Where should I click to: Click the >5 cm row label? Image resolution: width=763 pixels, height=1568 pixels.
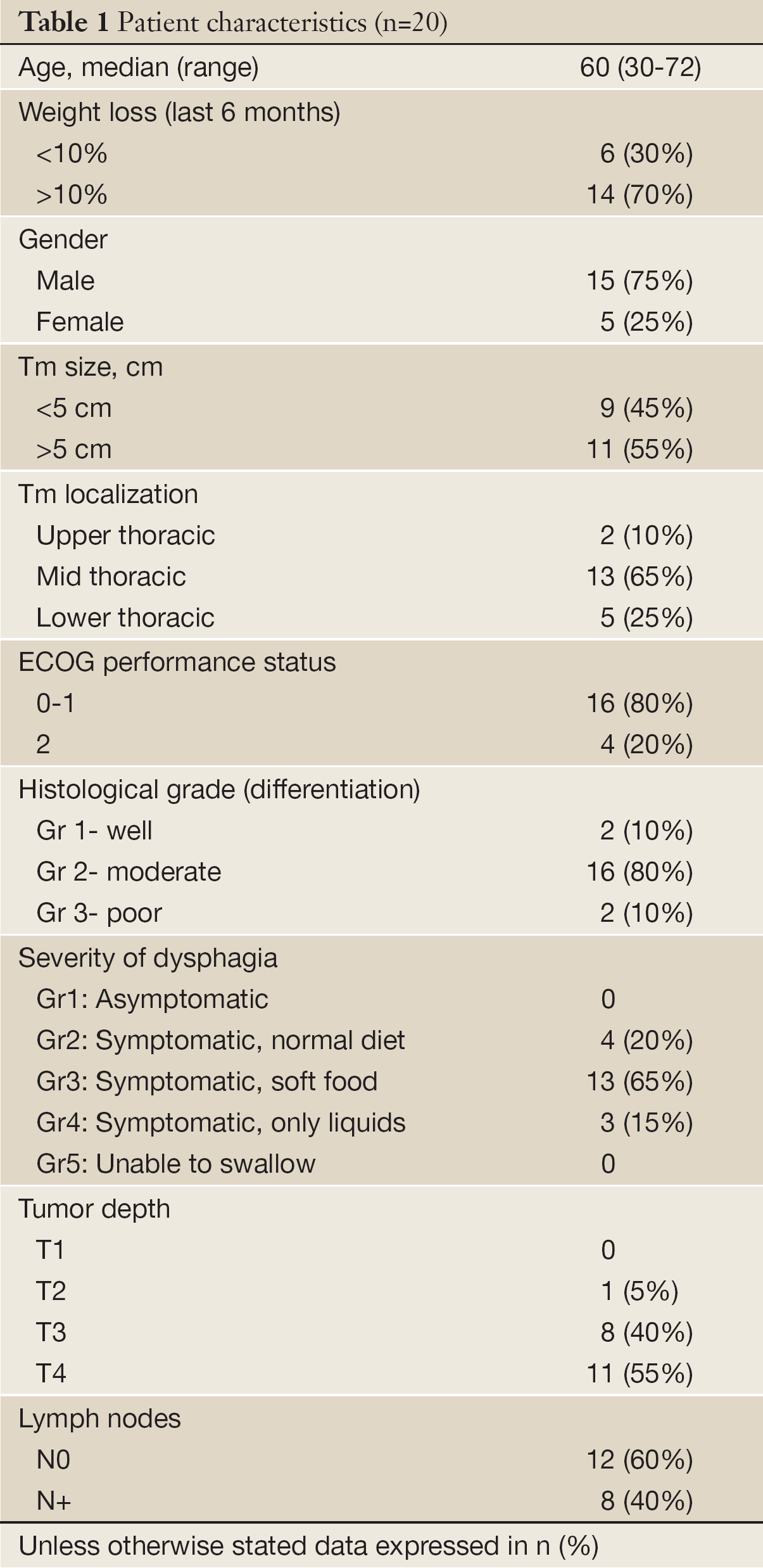(x=74, y=449)
